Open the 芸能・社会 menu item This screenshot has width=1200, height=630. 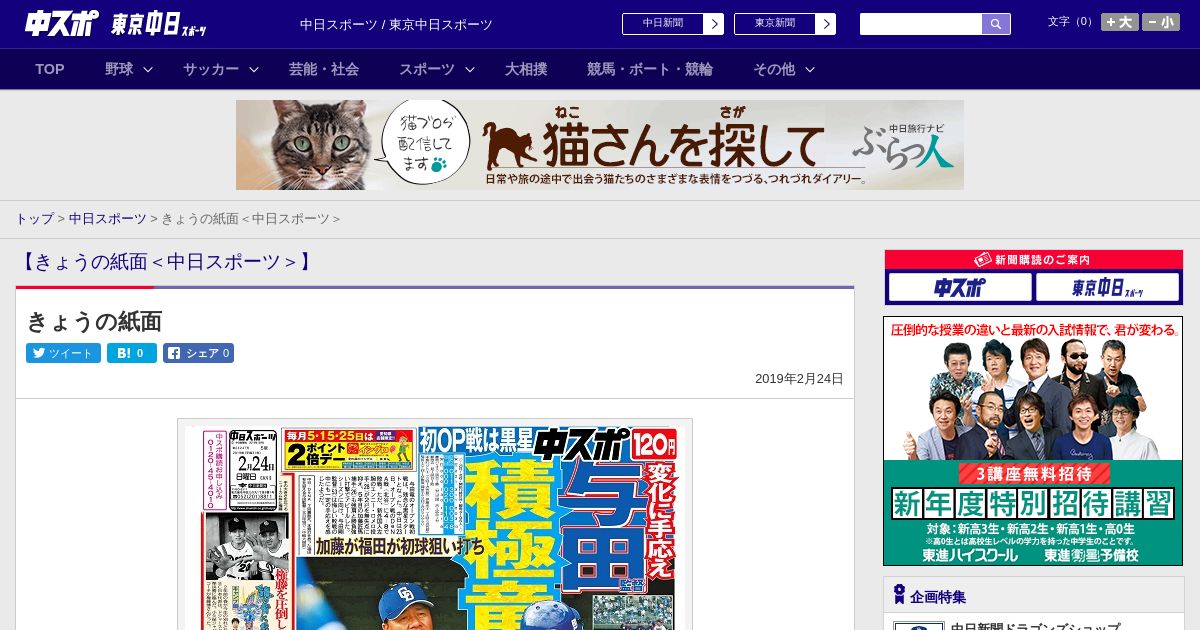tap(324, 69)
